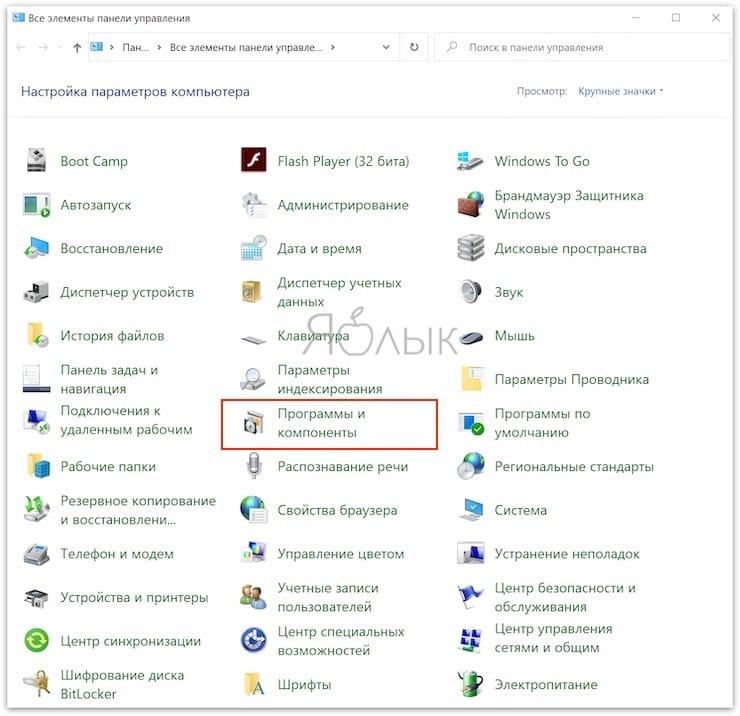Open Шифрование диска BitLocker link

122,684
